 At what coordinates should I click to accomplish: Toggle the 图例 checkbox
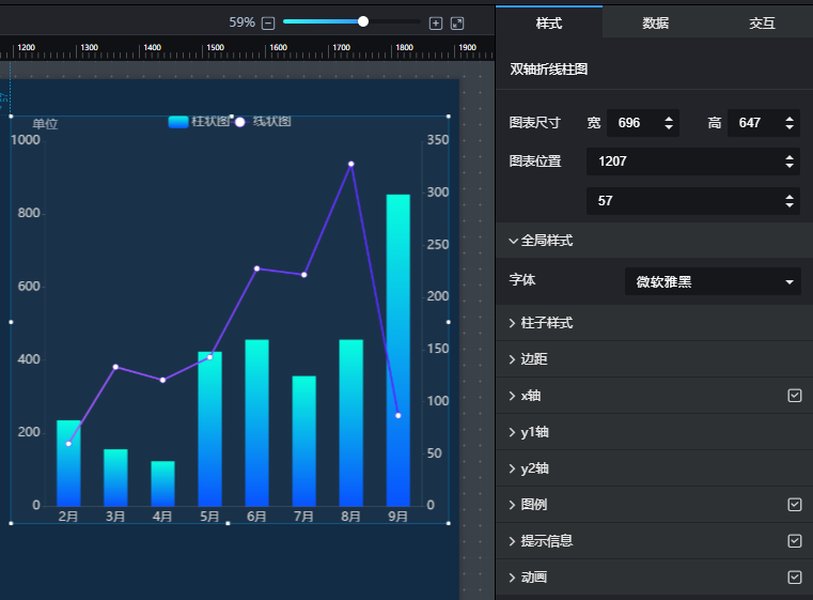[x=794, y=505]
